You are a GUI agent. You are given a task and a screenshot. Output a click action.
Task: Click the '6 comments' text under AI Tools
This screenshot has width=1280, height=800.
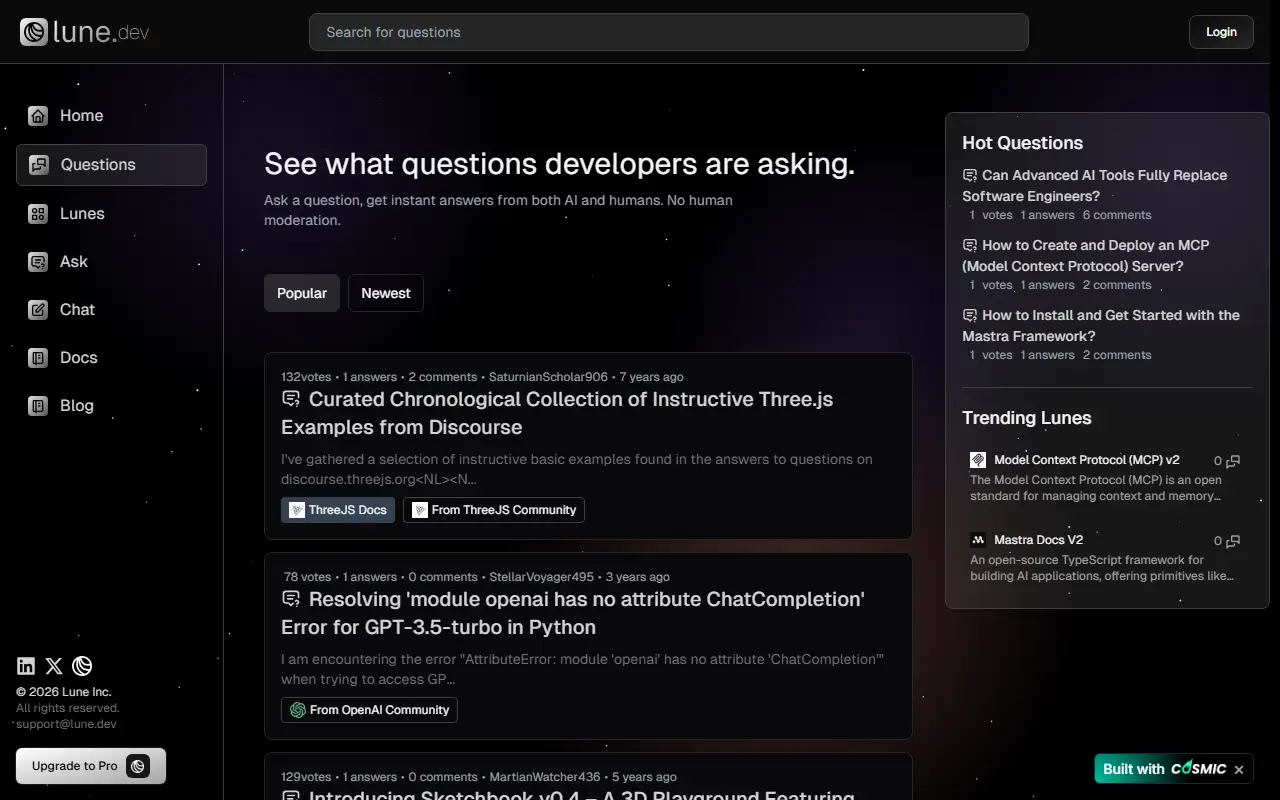[1117, 215]
